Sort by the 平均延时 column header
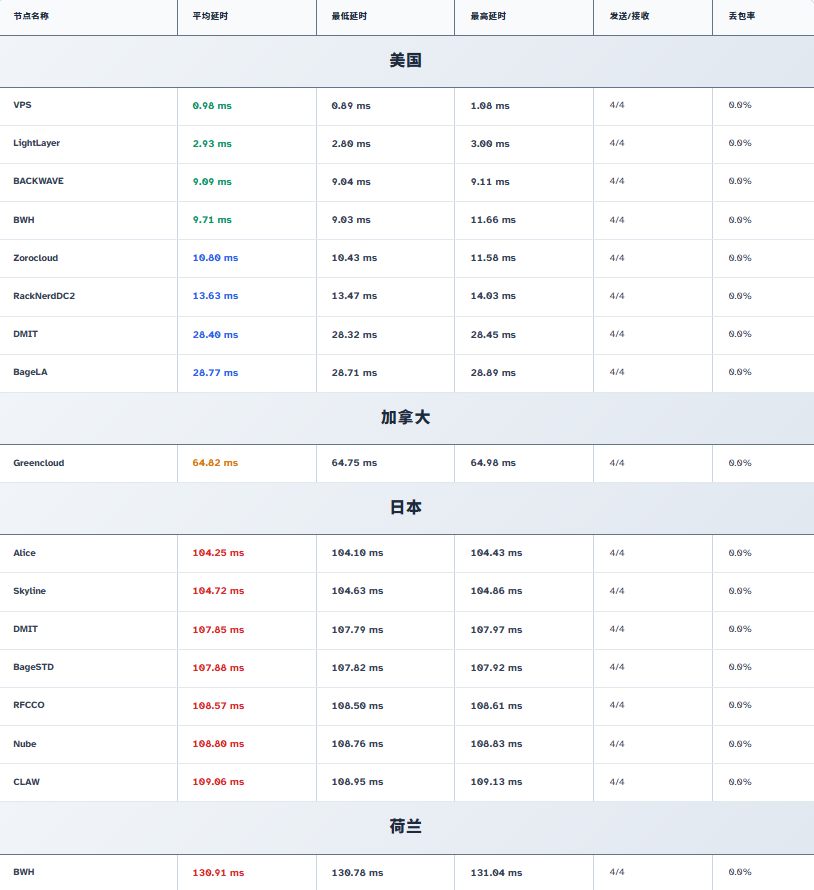 coord(210,16)
